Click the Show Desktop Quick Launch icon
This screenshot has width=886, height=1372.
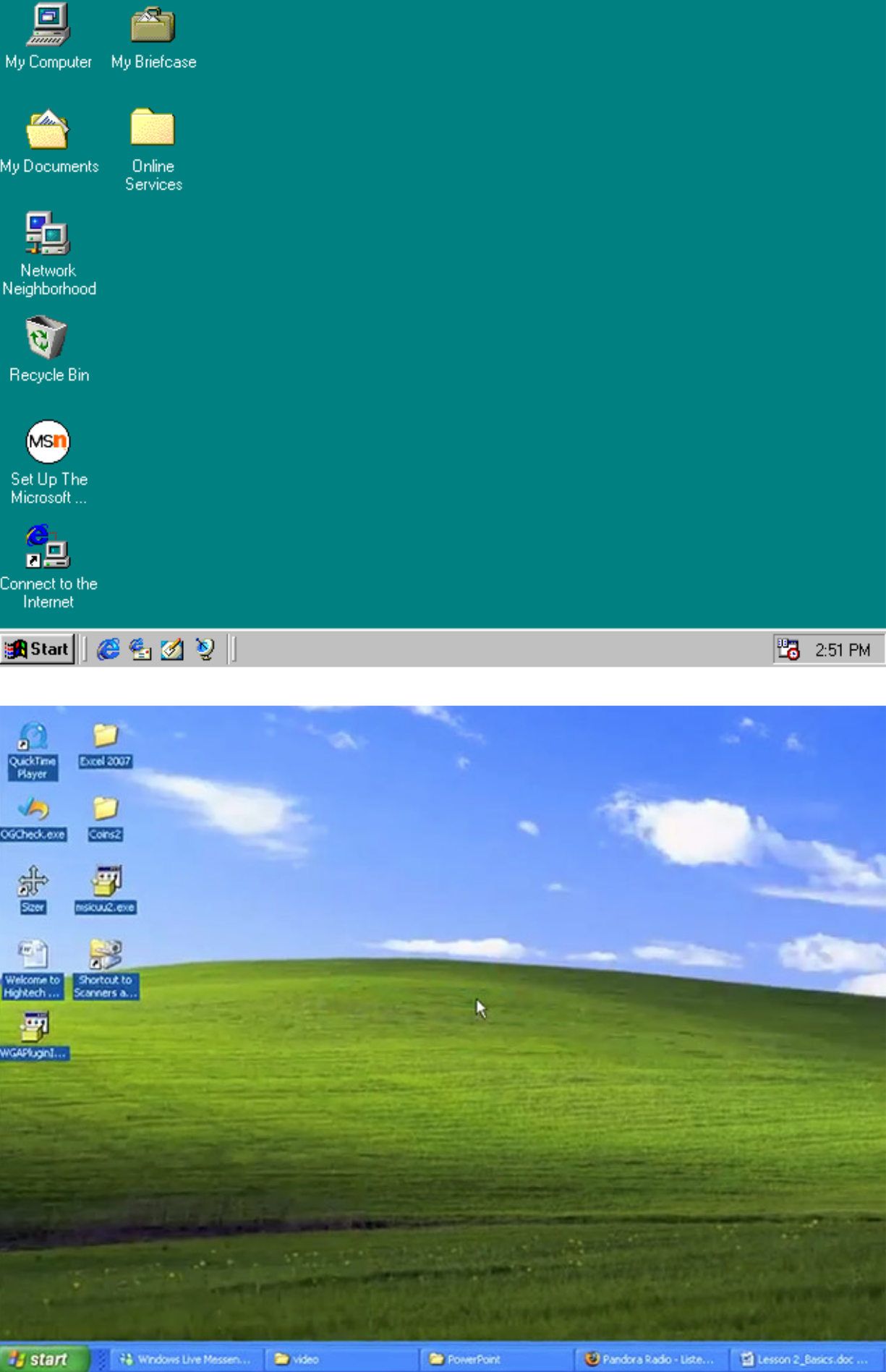(172, 649)
